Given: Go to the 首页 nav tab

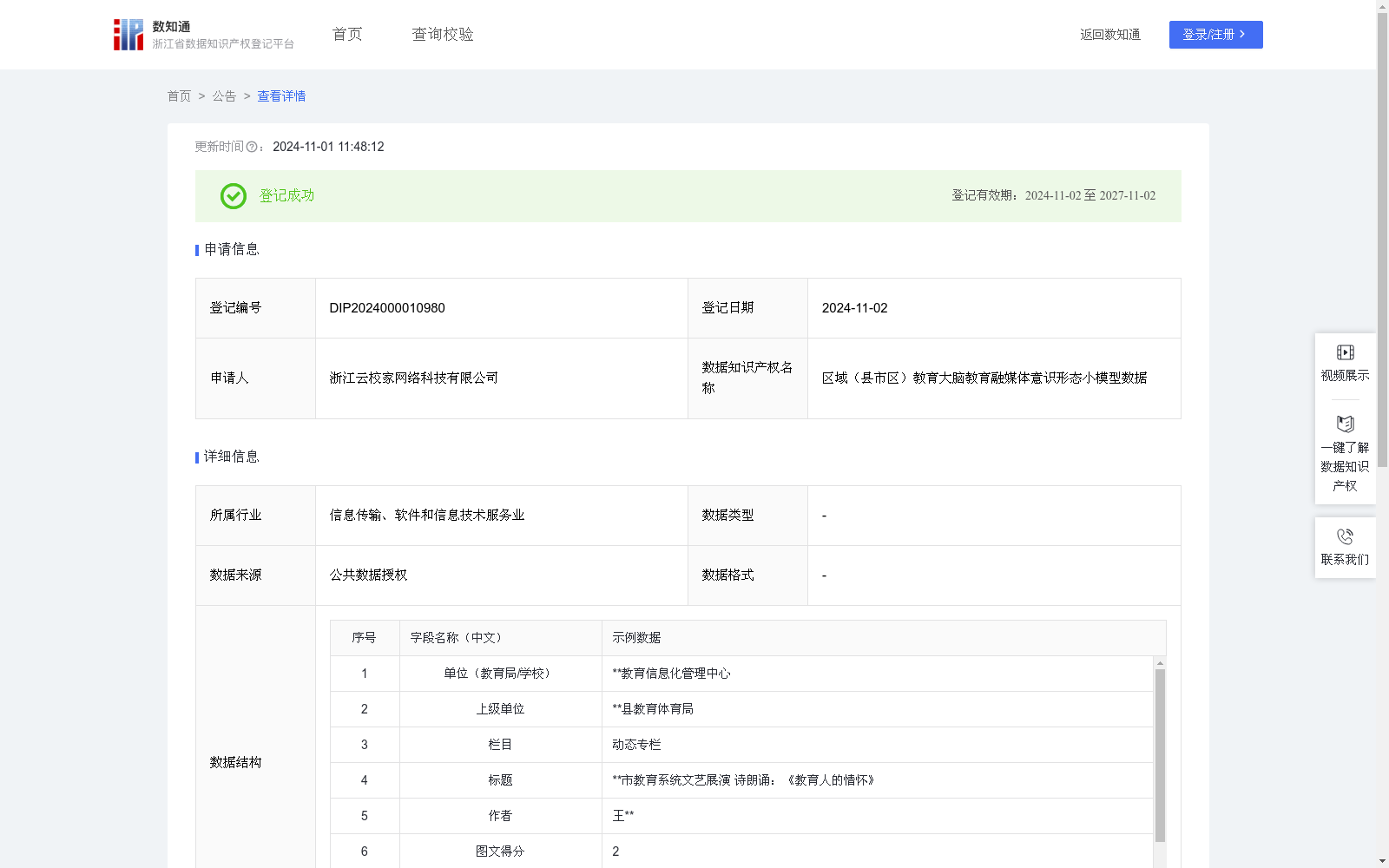Looking at the screenshot, I should (x=347, y=35).
